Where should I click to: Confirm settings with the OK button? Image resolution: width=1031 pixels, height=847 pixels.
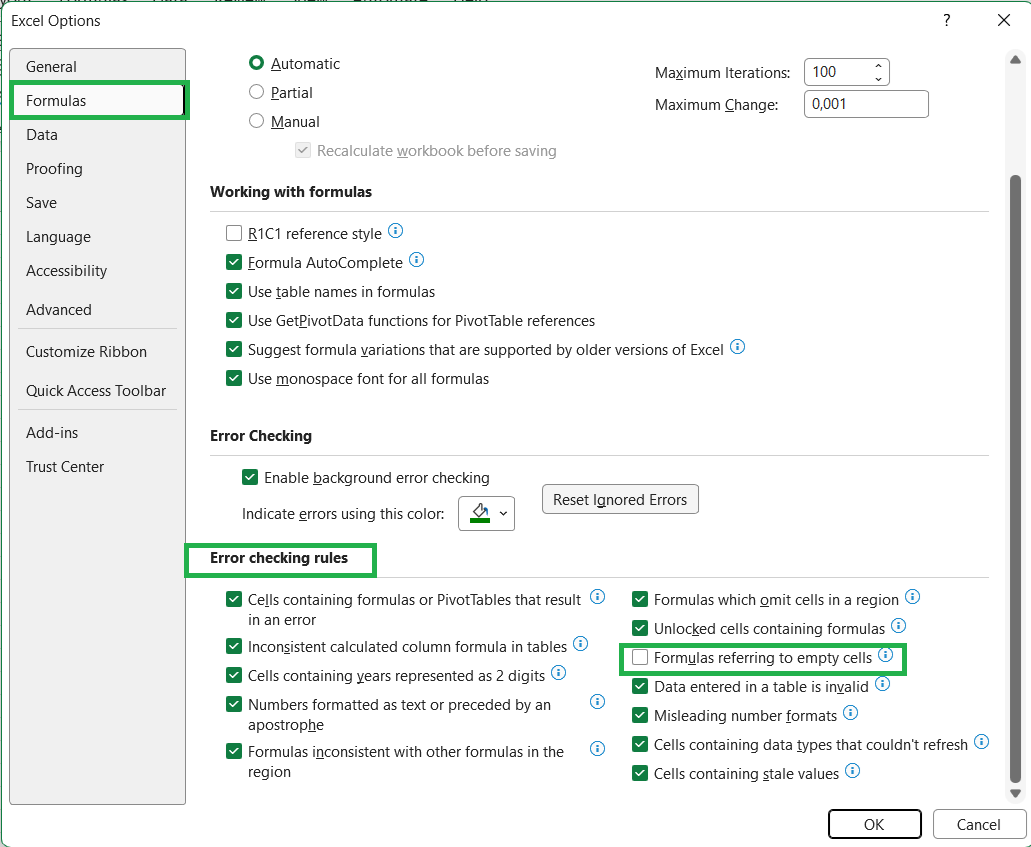(875, 825)
